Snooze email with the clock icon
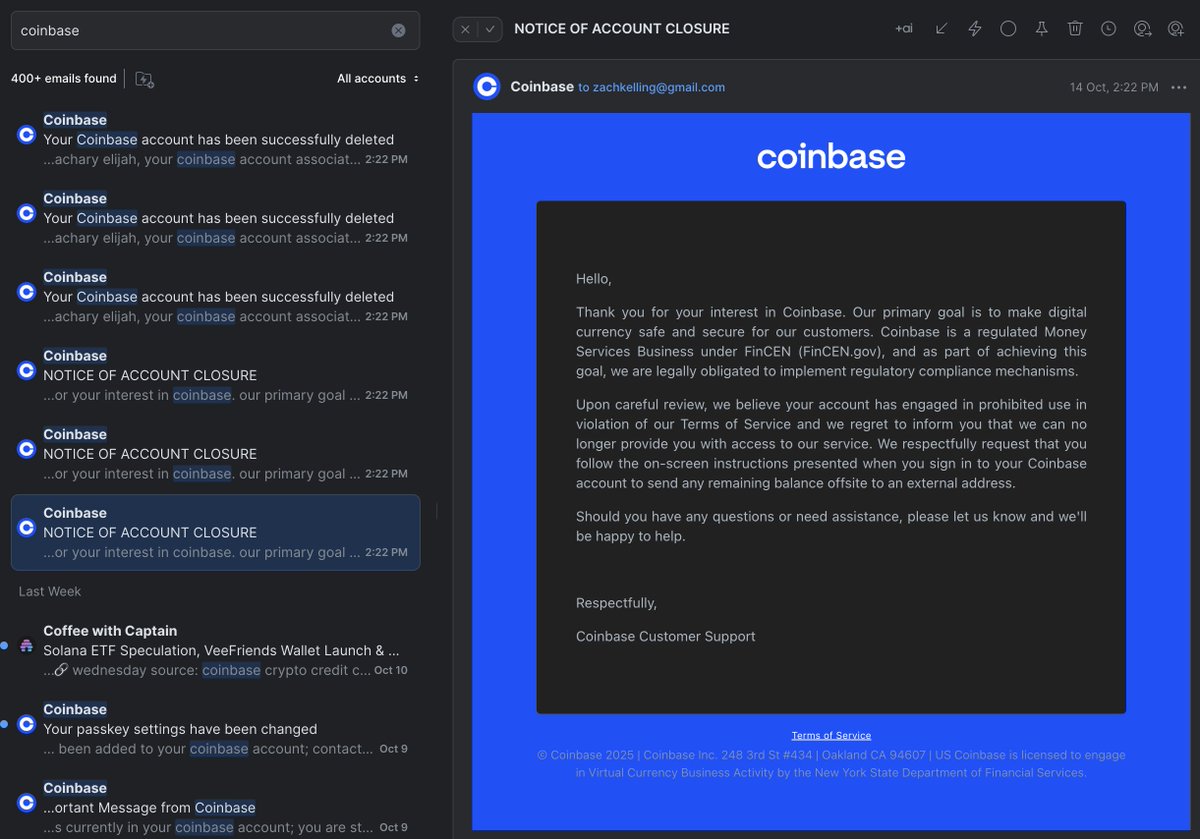This screenshot has width=1200, height=839. [x=1108, y=29]
